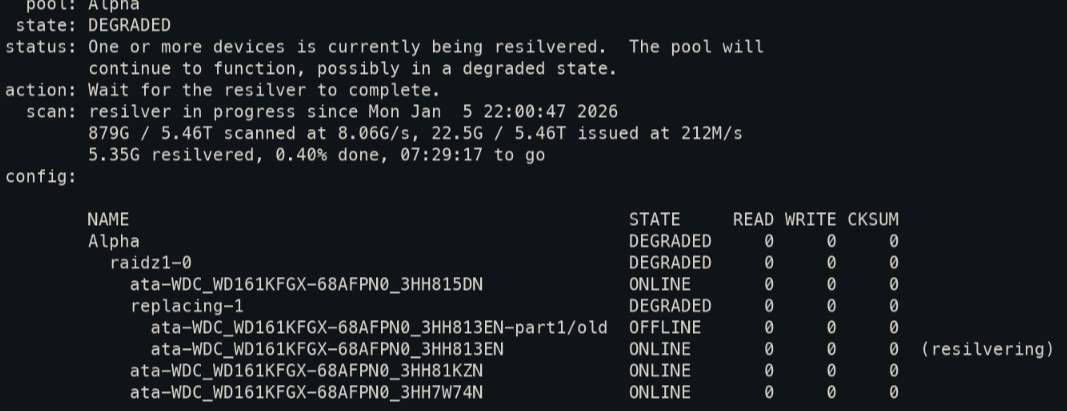Click the DEGRADED state on the replacing-1 row
Image resolution: width=1067 pixels, height=411 pixels.
pos(670,306)
